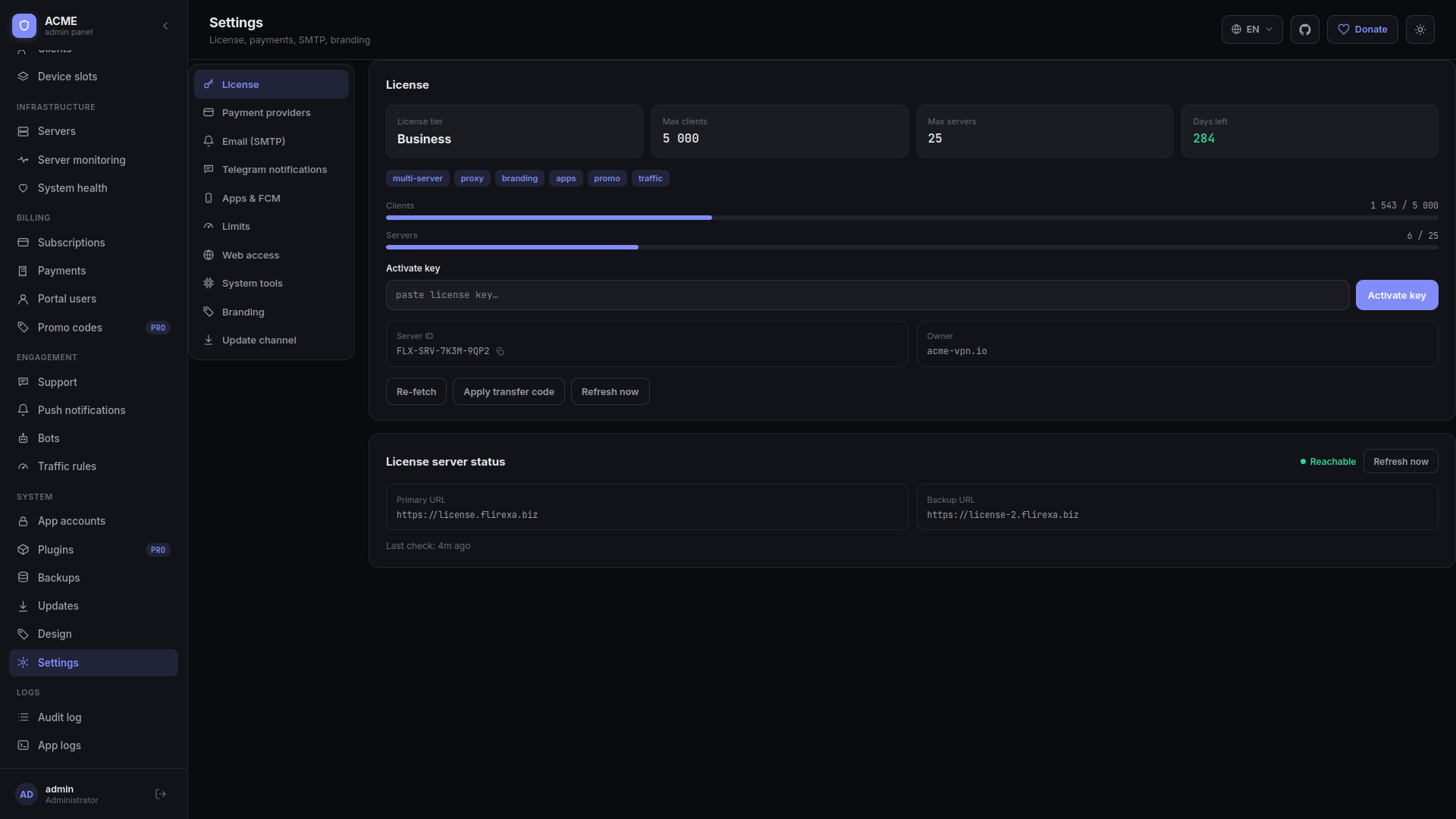Click the branding feature tag
This screenshot has width=1456, height=819.
point(520,178)
